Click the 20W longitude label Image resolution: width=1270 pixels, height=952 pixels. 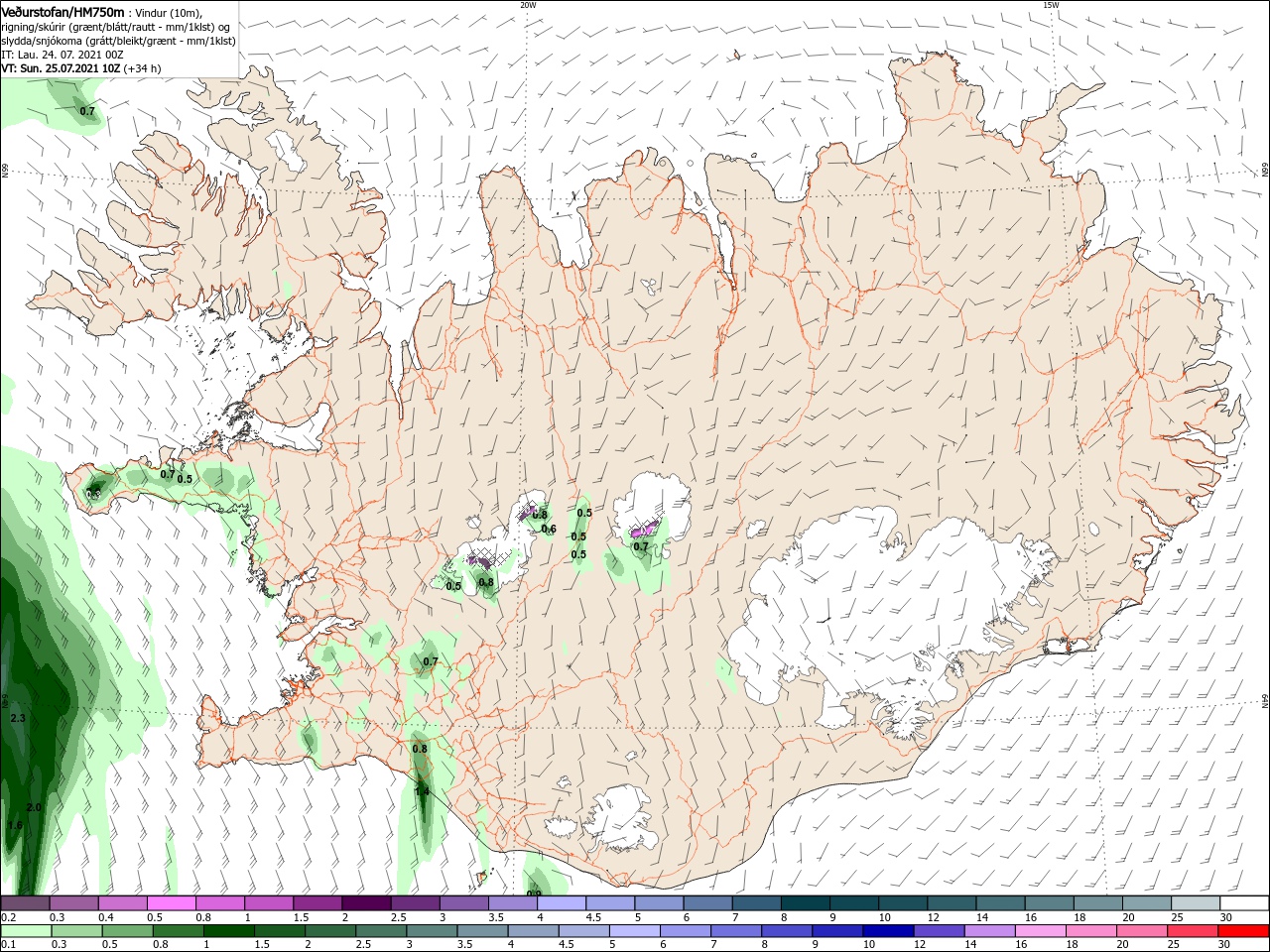coord(528,5)
